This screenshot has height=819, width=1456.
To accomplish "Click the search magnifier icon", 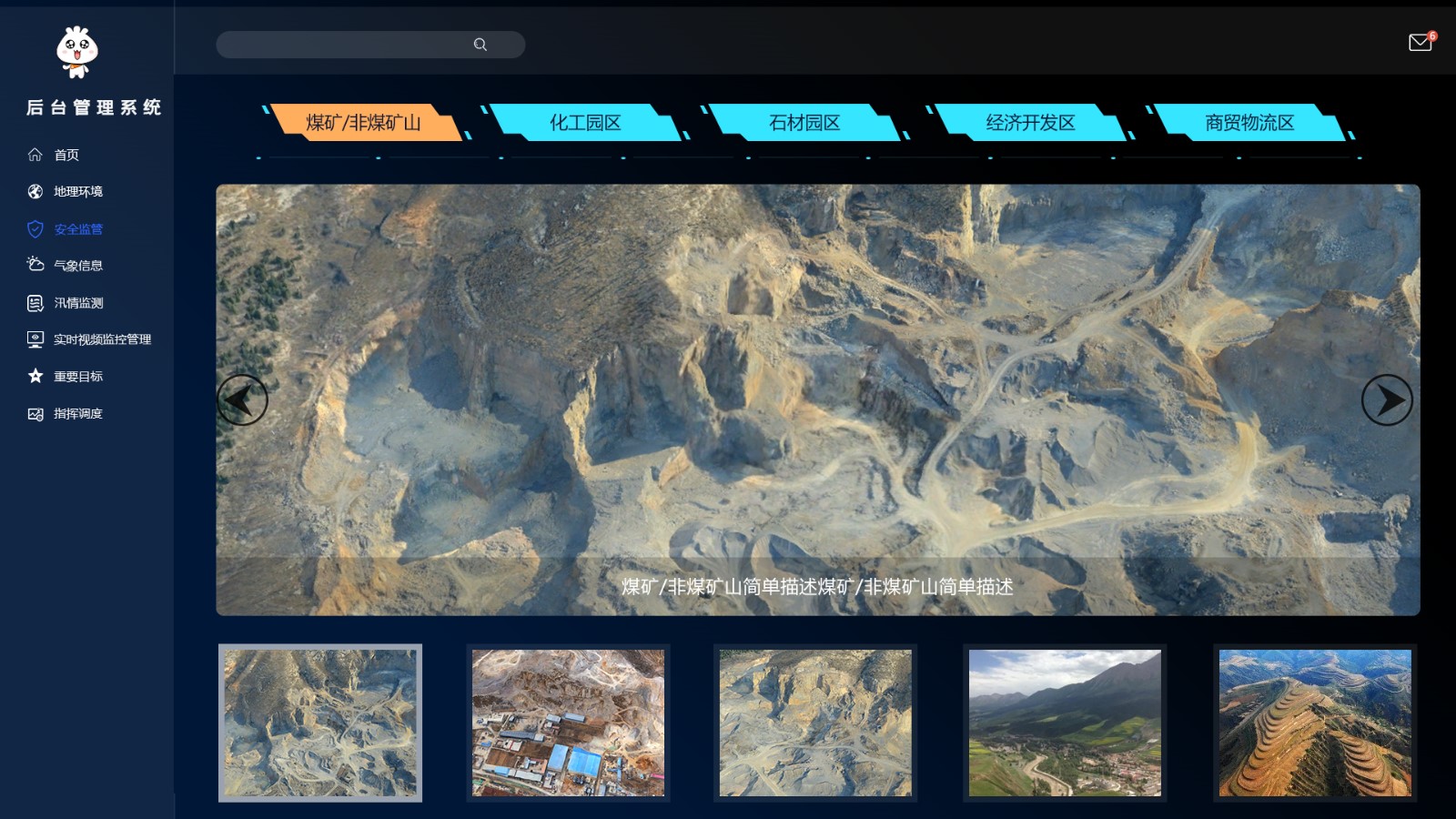I will (x=480, y=45).
